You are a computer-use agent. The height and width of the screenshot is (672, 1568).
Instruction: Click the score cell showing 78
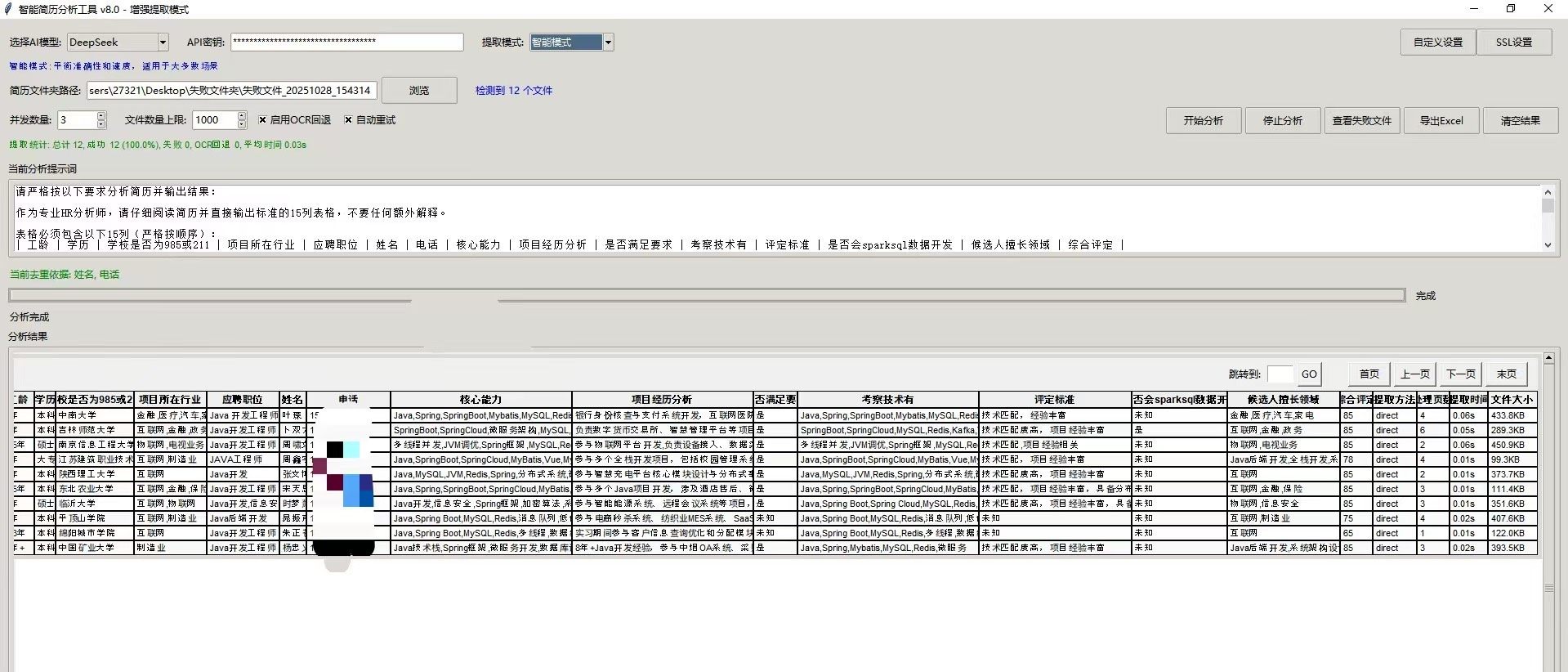point(1356,459)
